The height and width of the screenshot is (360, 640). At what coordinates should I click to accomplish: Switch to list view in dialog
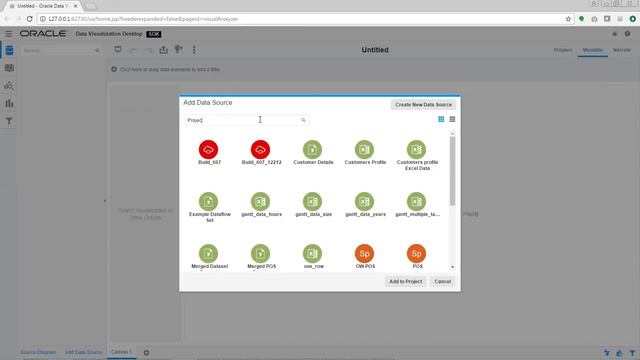pos(452,119)
